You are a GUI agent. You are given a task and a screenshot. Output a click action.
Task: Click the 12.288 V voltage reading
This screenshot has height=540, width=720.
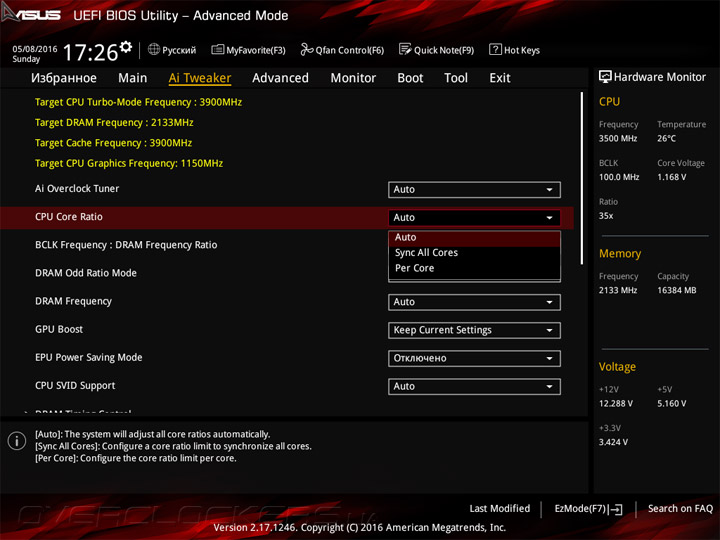coord(616,403)
